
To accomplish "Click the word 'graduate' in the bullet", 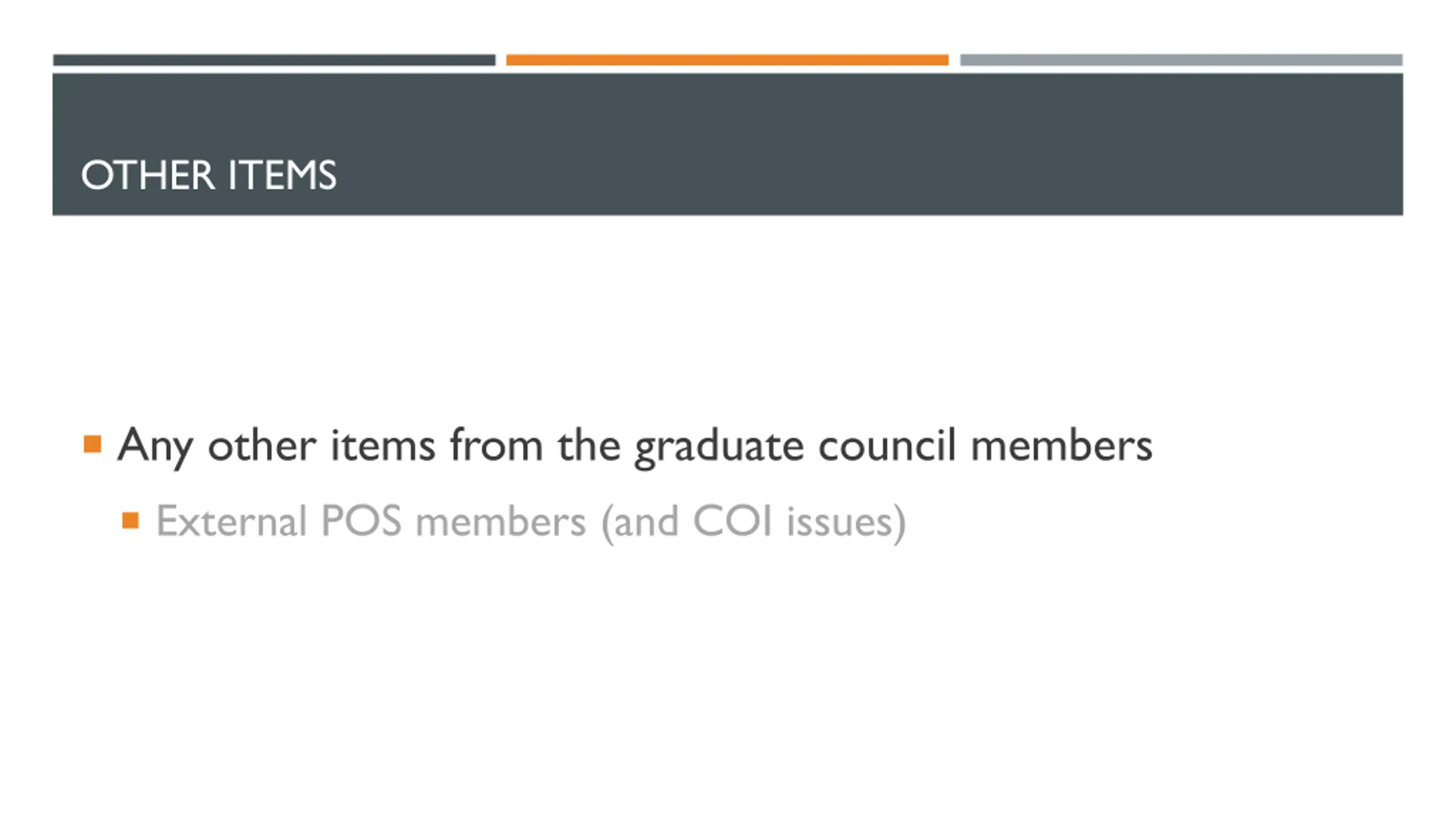I will 719,446.
